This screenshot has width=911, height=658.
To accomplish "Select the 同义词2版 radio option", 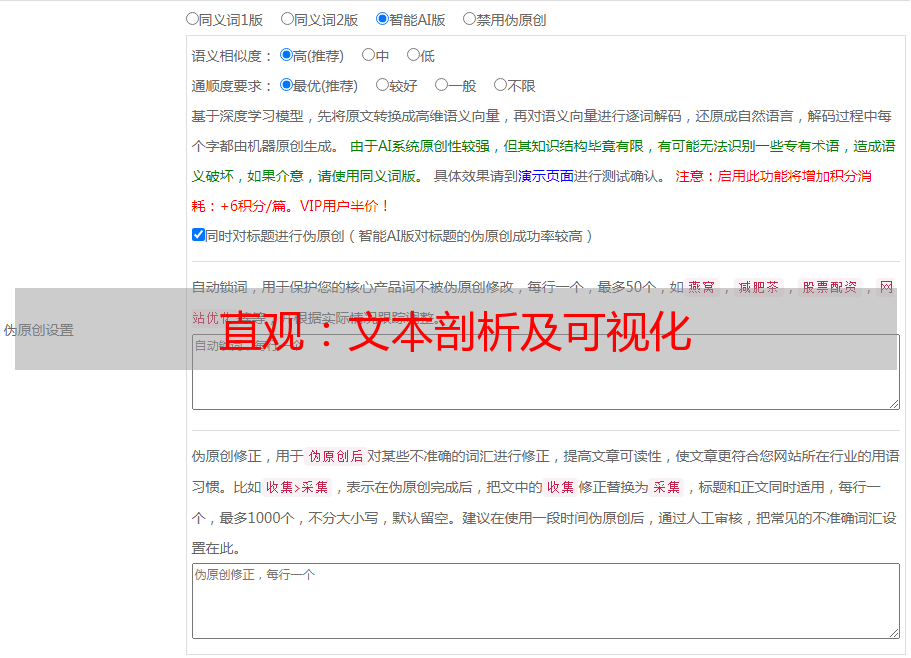I will click(287, 18).
